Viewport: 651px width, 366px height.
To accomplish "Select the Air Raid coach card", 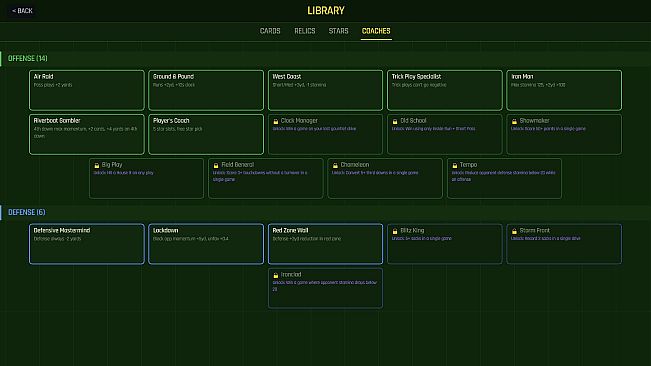I will pos(87,90).
